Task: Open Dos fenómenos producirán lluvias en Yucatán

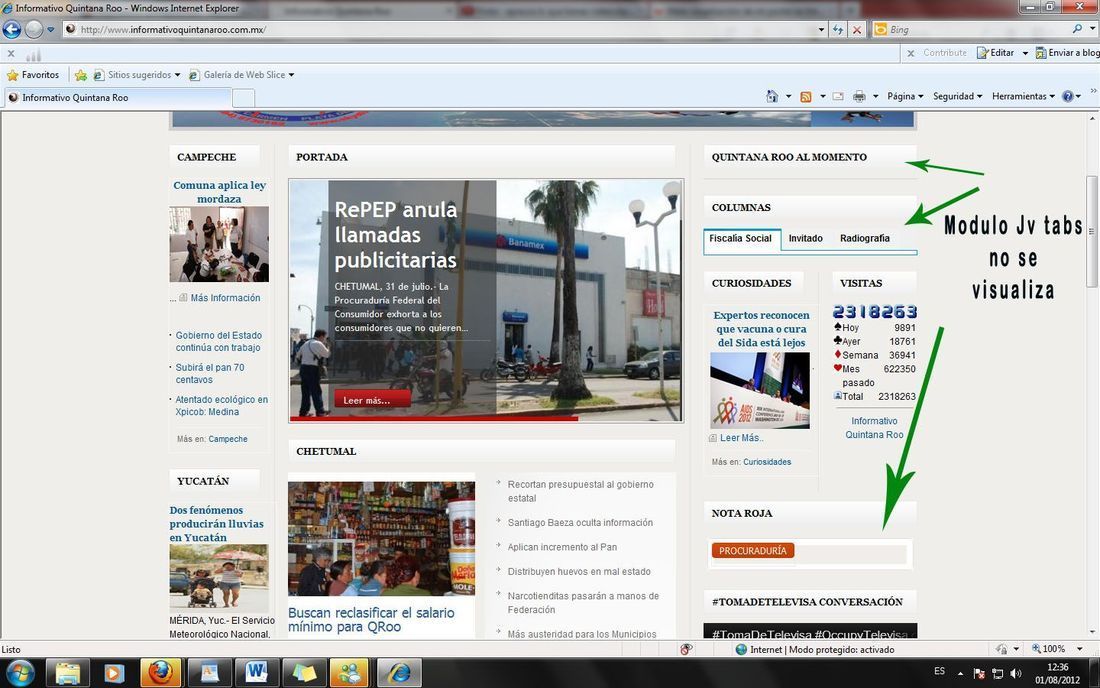Action: point(216,524)
